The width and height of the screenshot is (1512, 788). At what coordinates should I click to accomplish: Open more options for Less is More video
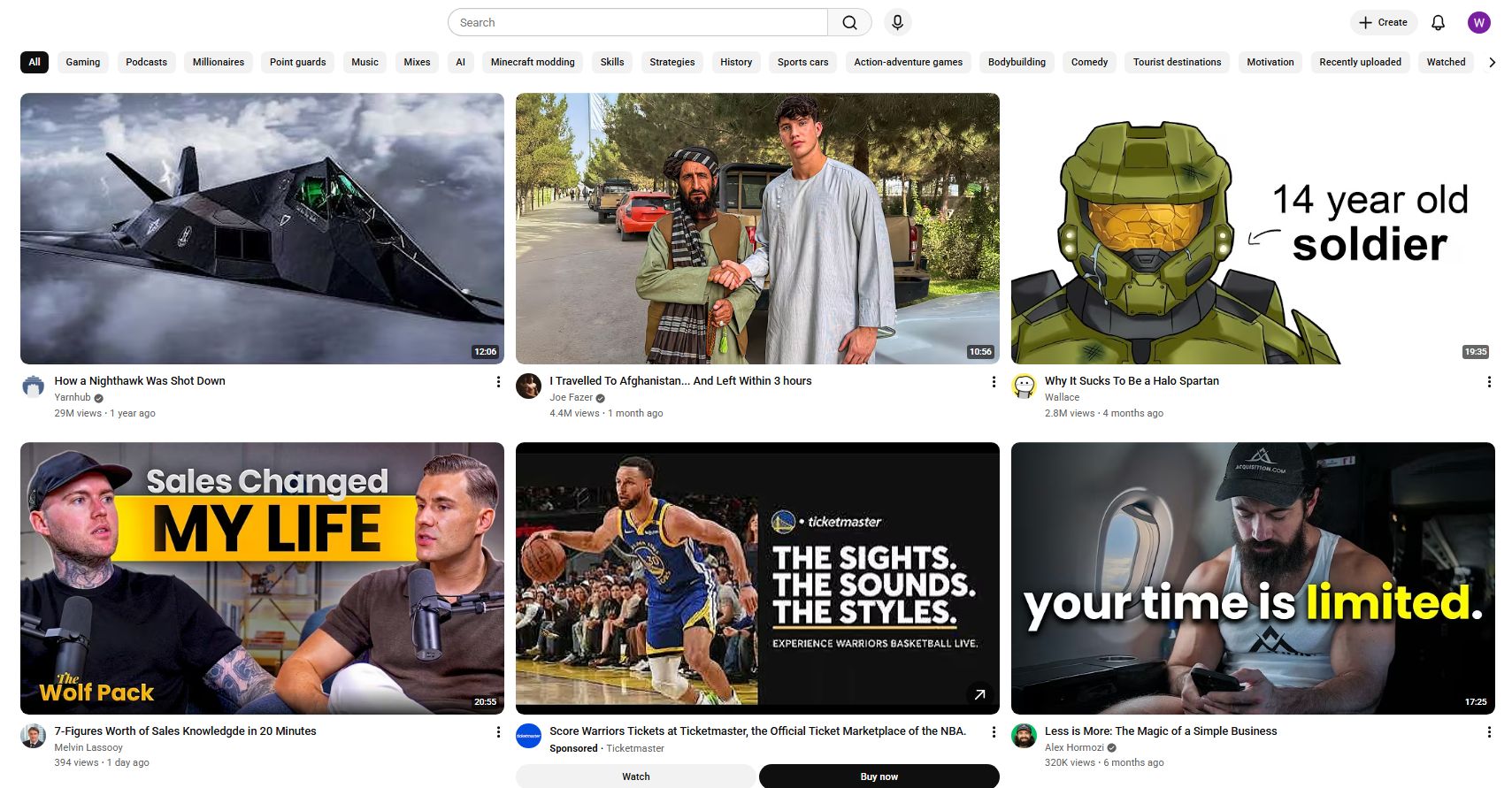point(1489,732)
